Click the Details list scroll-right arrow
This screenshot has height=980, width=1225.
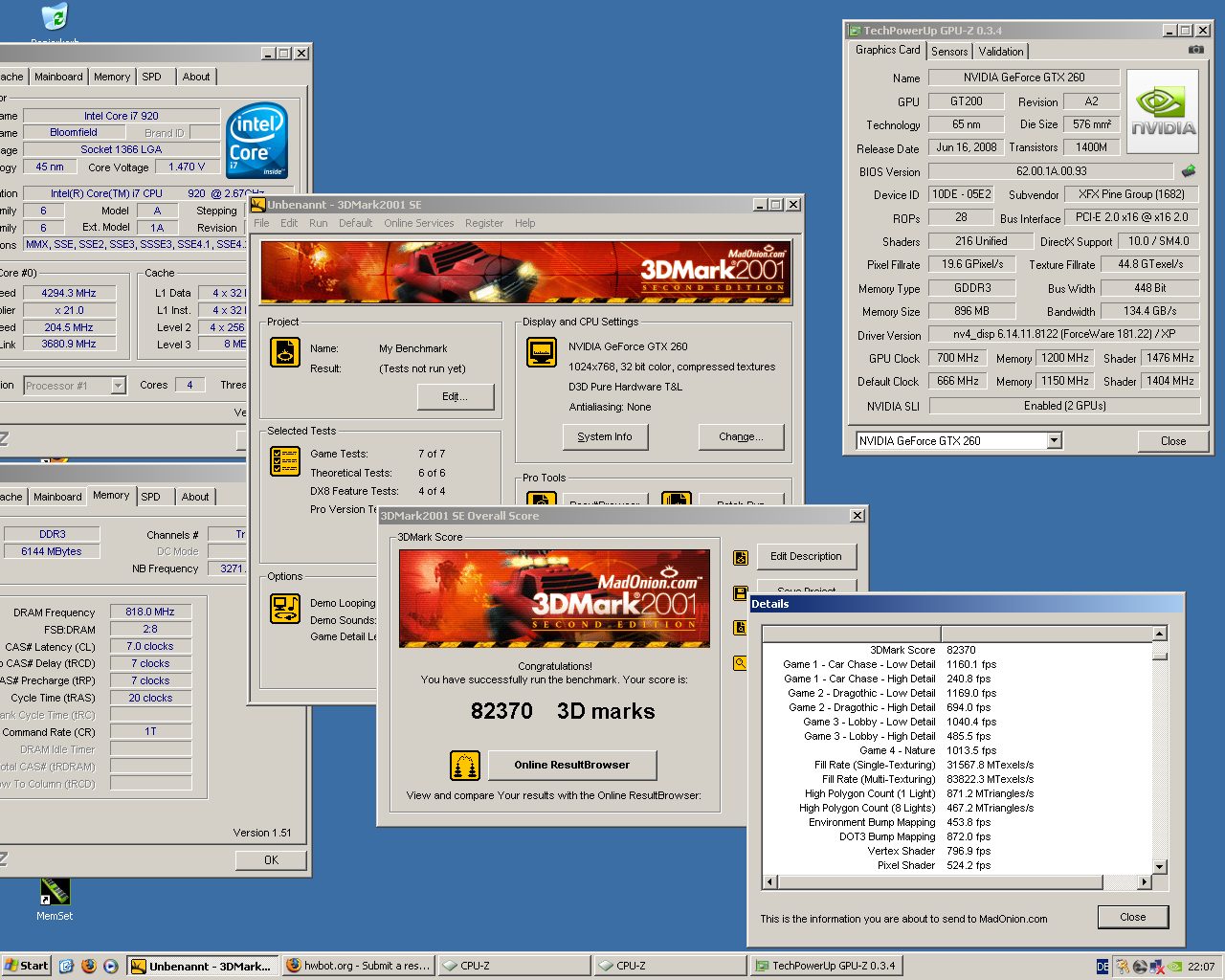[1144, 882]
